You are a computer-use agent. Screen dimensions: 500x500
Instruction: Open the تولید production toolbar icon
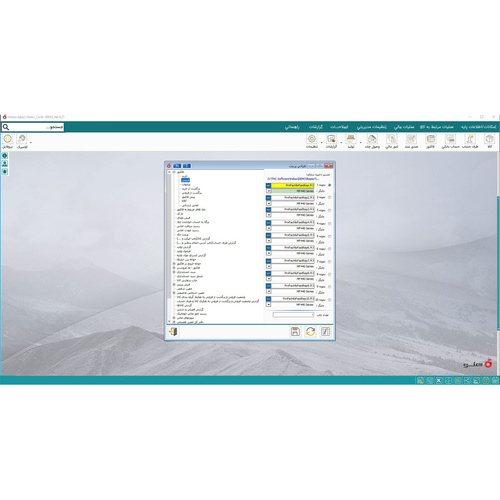[x=351, y=139]
